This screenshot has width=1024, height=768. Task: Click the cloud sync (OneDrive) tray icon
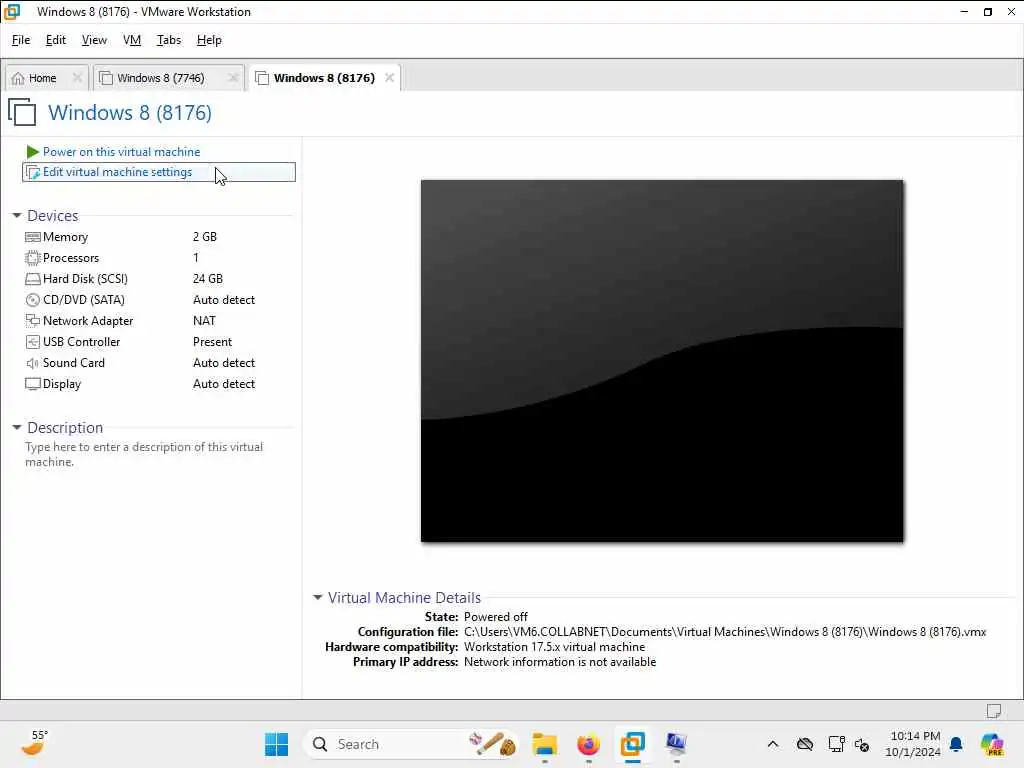point(805,744)
